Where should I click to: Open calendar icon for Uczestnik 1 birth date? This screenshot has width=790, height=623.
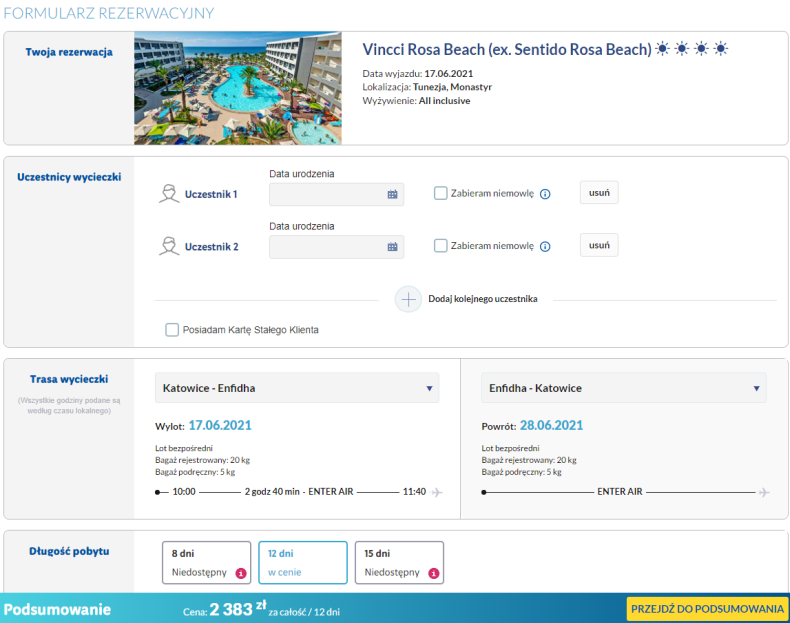tap(392, 194)
